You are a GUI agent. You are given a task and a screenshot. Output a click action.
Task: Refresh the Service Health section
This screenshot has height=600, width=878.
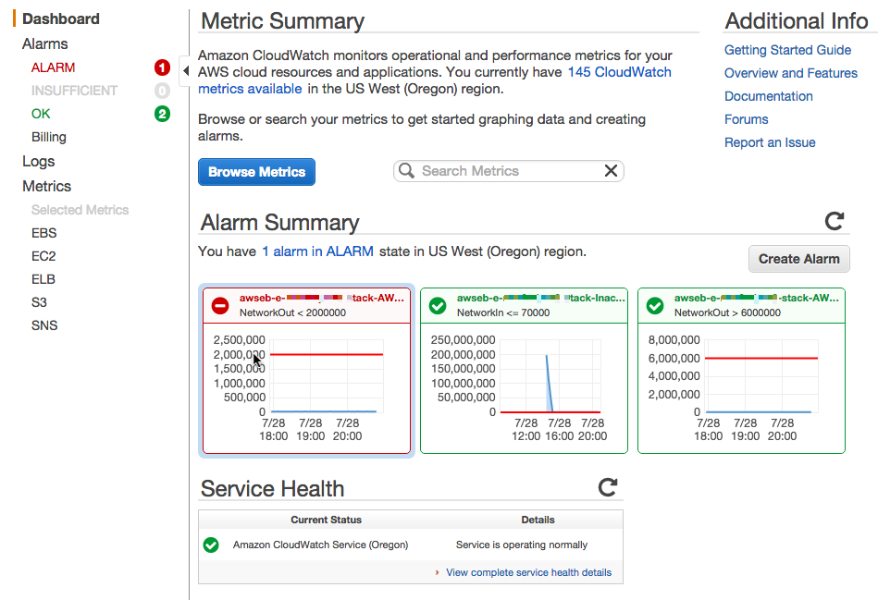coord(607,487)
